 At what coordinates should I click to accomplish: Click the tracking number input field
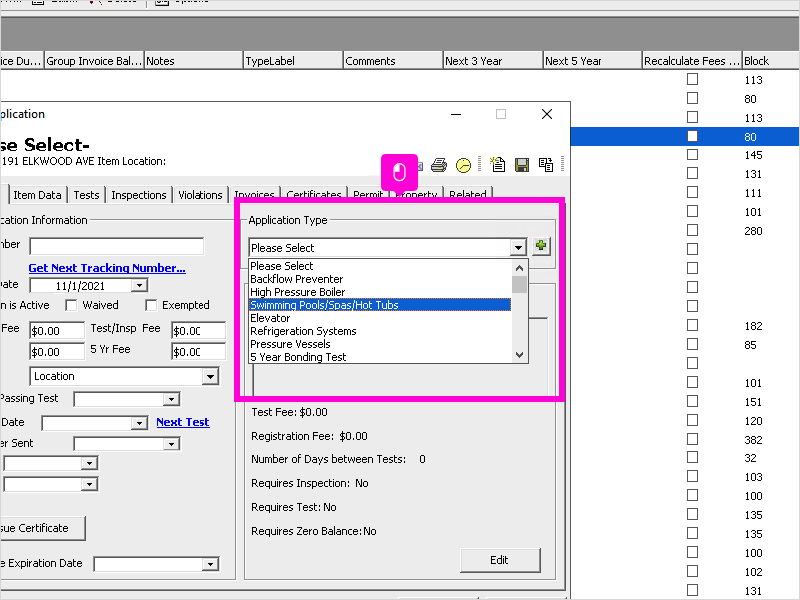pyautogui.click(x=116, y=246)
